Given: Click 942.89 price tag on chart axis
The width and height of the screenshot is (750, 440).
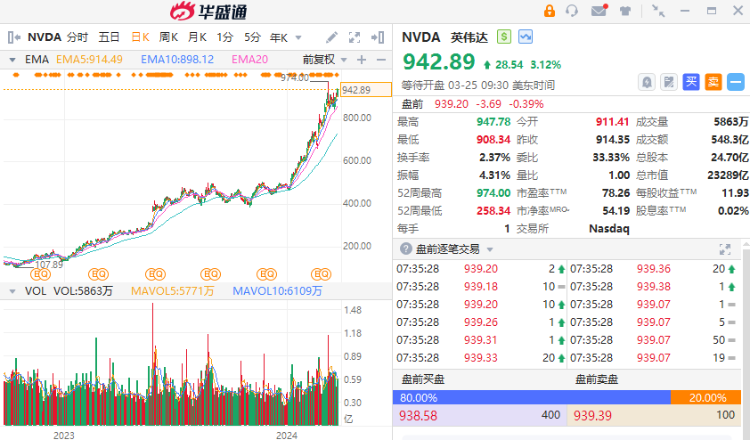Looking at the screenshot, I should coord(366,90).
